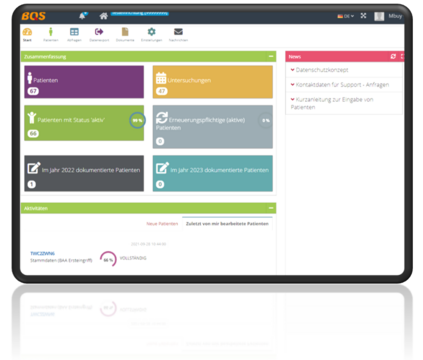Click the BQS logo

tap(33, 16)
